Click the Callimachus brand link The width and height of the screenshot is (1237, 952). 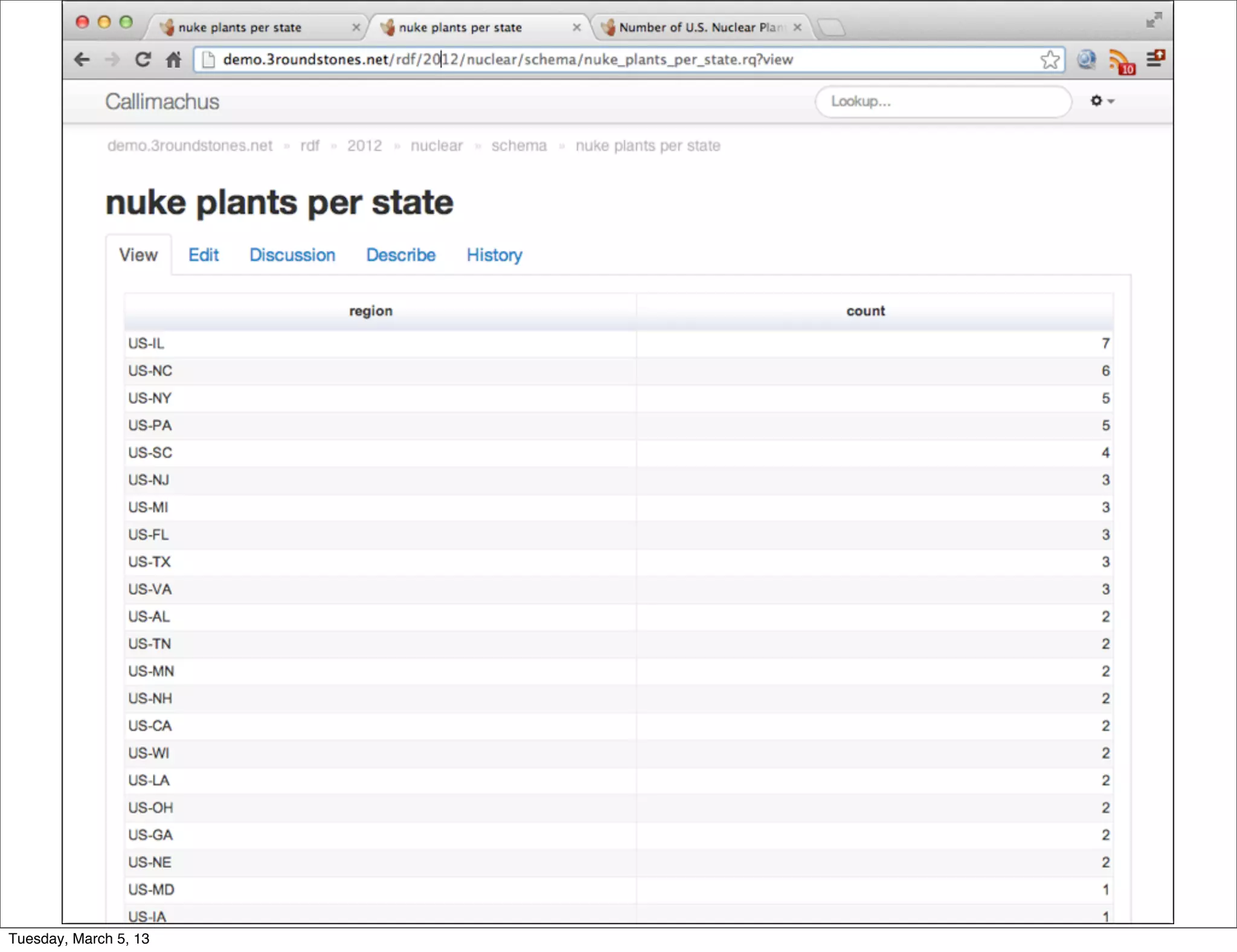[162, 101]
